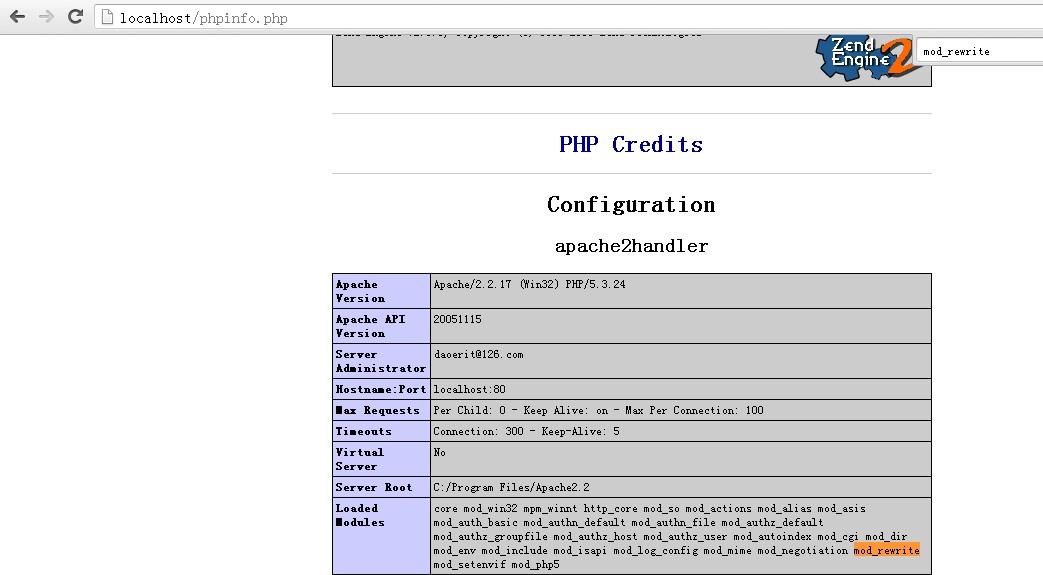The width and height of the screenshot is (1043, 575).
Task: Open the PHP Credits link
Action: [631, 144]
